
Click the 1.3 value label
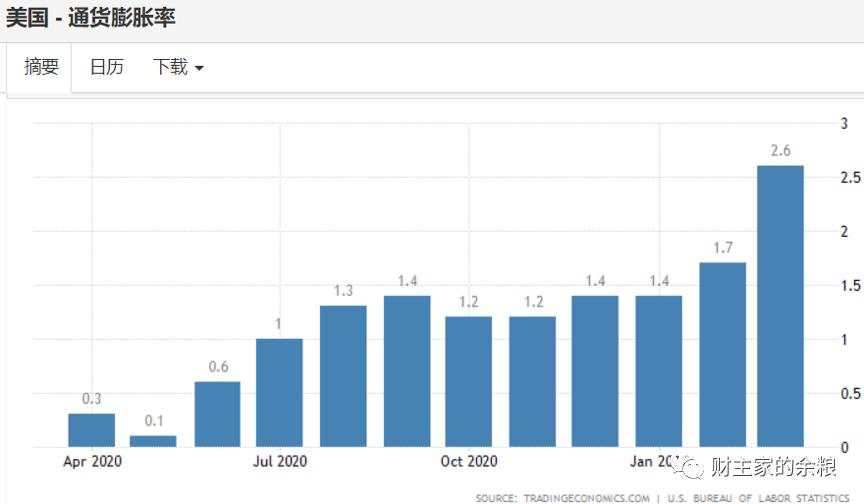(343, 290)
